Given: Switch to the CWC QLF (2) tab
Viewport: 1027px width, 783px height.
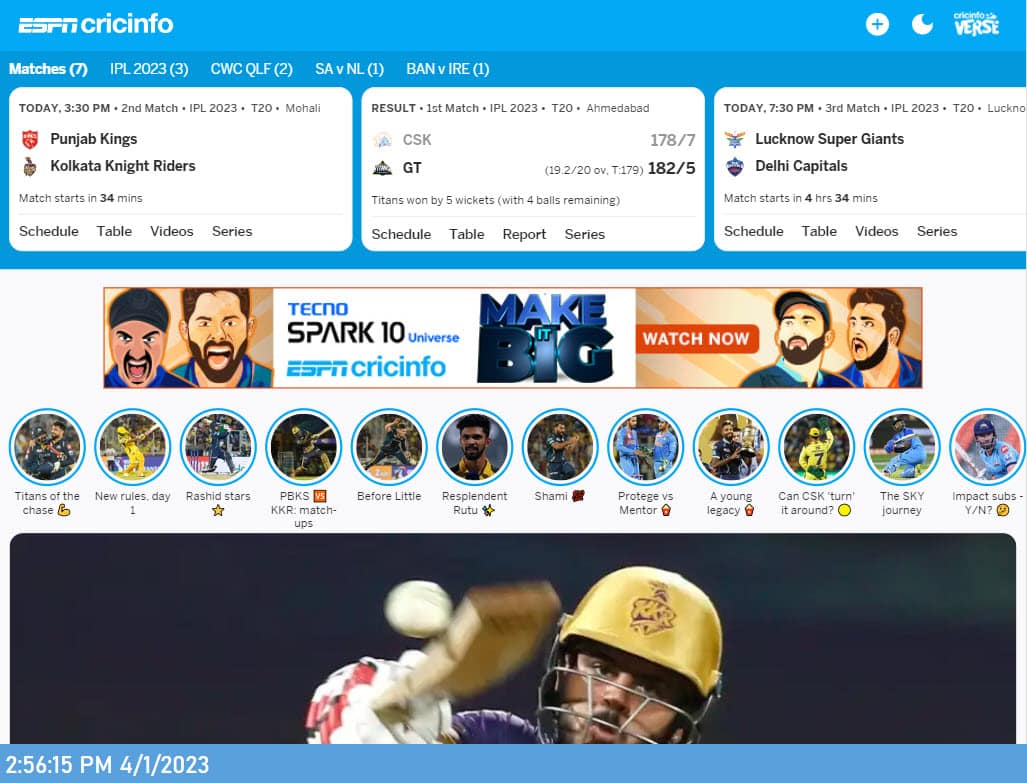Looking at the screenshot, I should click(x=251, y=69).
